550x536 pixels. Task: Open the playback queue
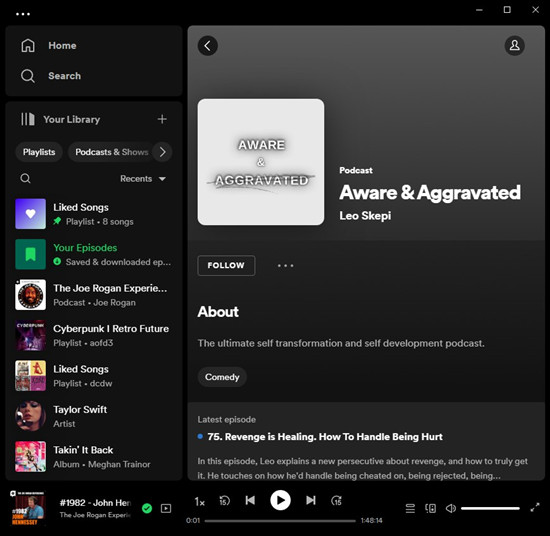click(410, 508)
